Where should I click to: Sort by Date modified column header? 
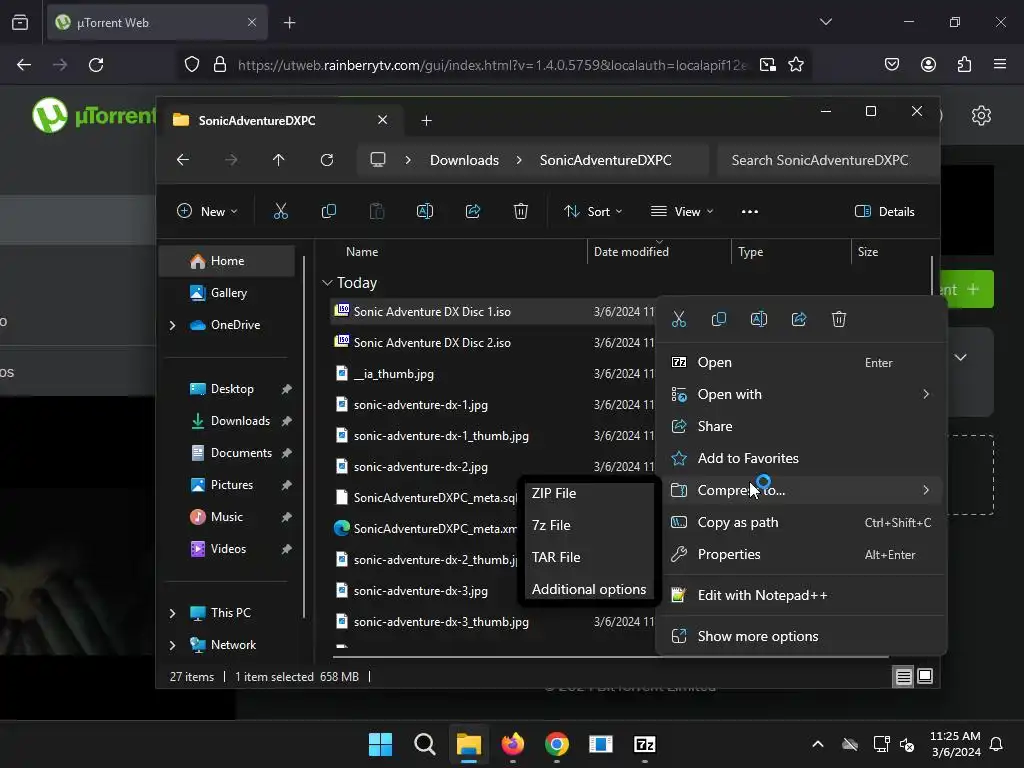631,252
